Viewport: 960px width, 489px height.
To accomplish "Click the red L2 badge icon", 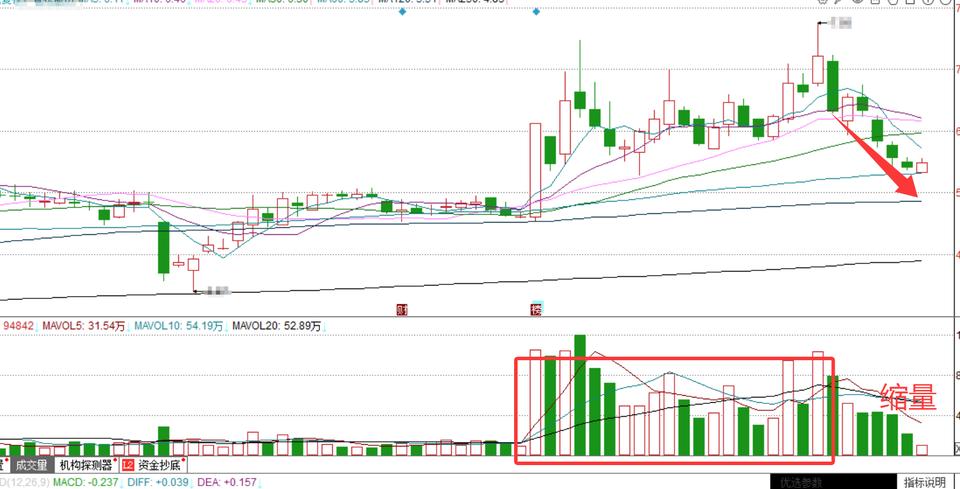I will (x=128, y=465).
